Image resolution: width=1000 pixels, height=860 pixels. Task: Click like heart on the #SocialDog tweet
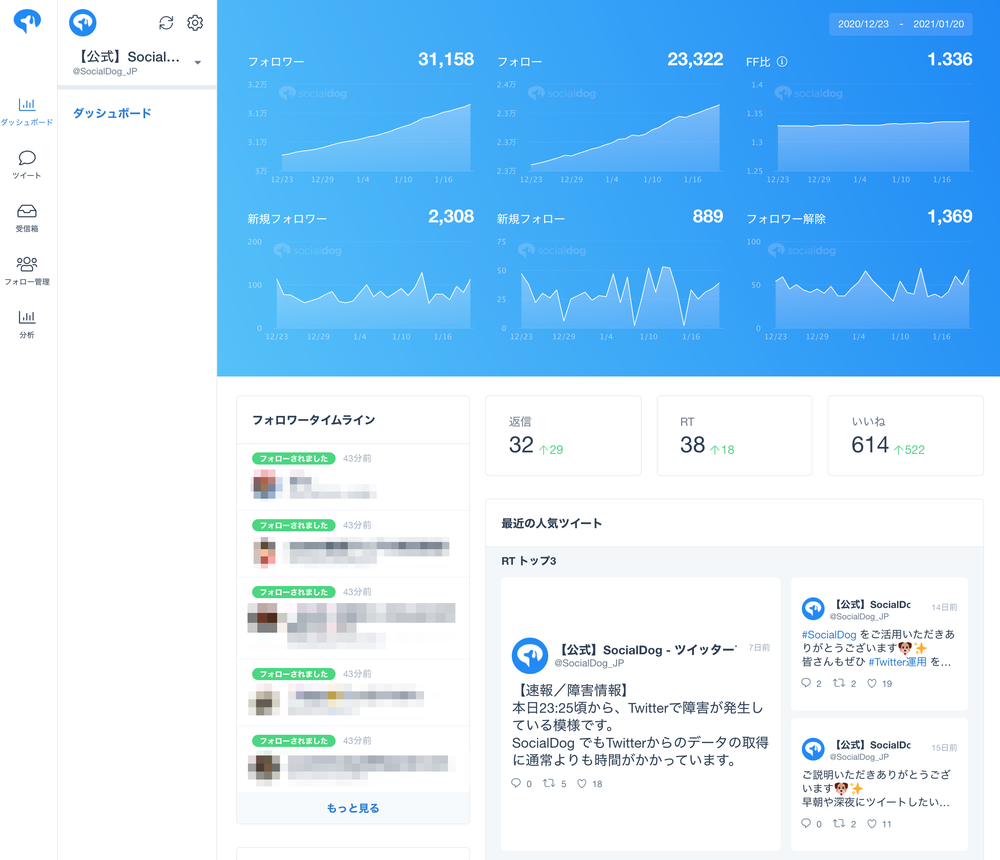coord(872,683)
